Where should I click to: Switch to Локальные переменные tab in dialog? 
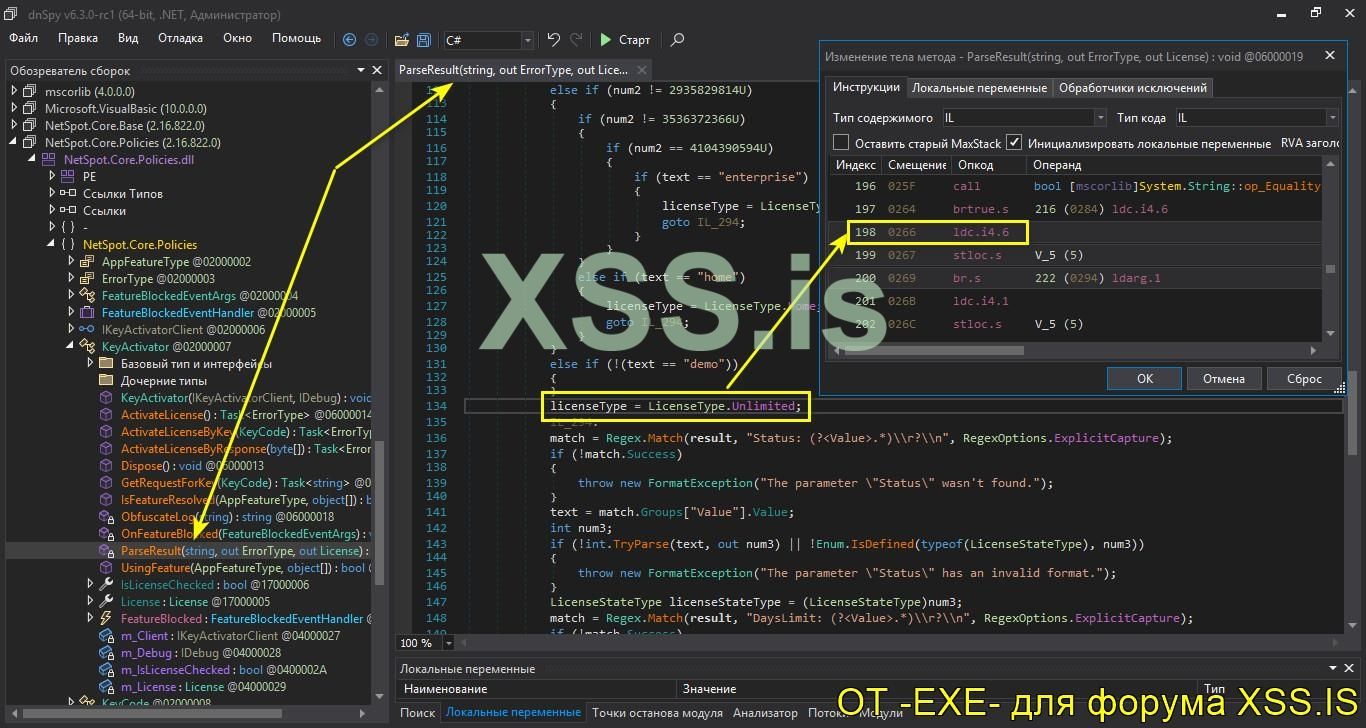pos(980,88)
